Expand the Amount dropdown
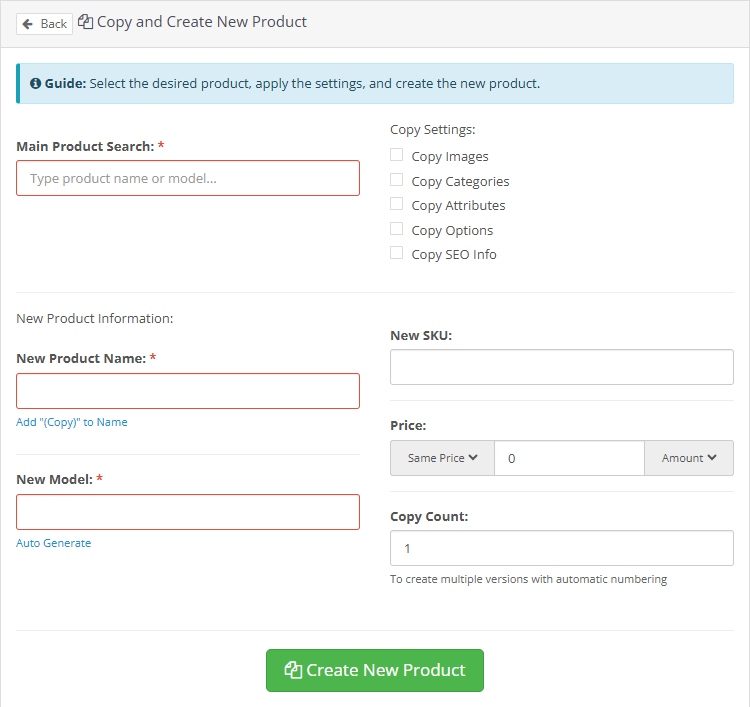 pyautogui.click(x=689, y=458)
